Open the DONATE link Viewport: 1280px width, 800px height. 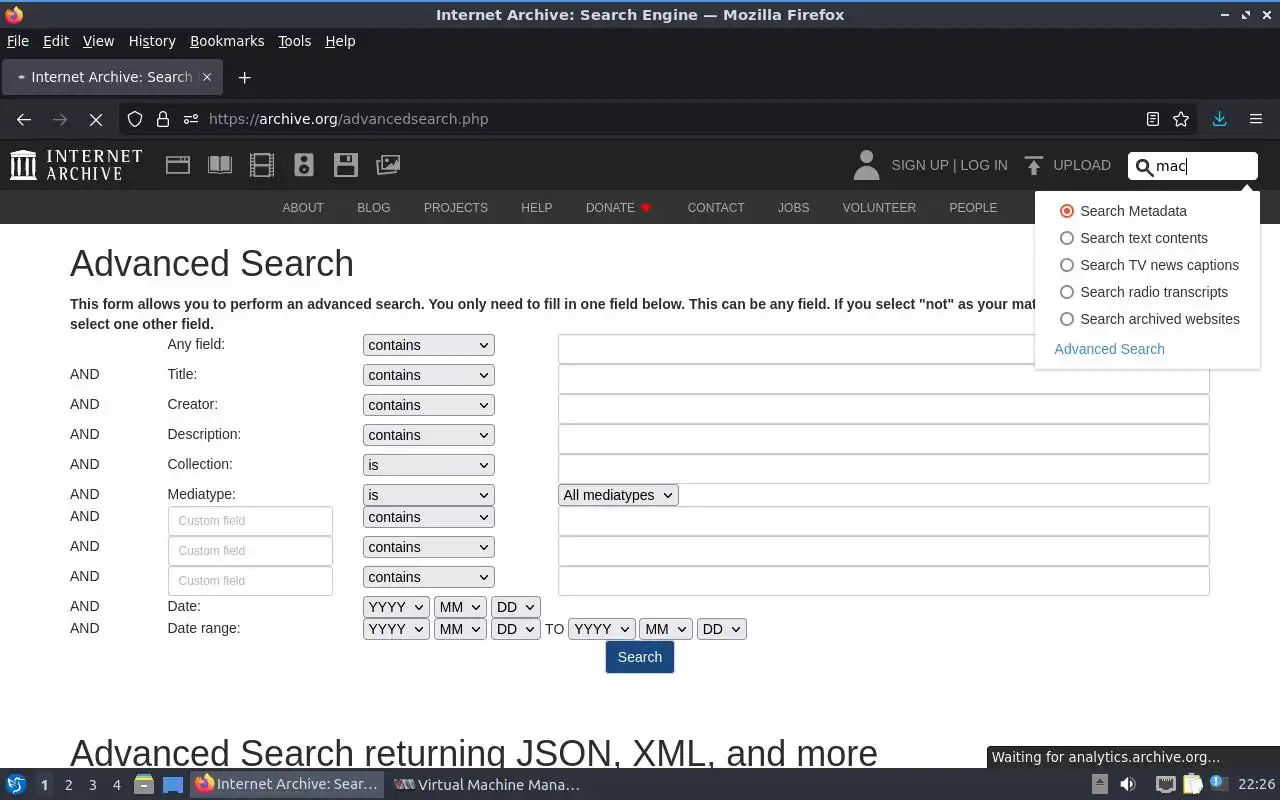coord(619,208)
